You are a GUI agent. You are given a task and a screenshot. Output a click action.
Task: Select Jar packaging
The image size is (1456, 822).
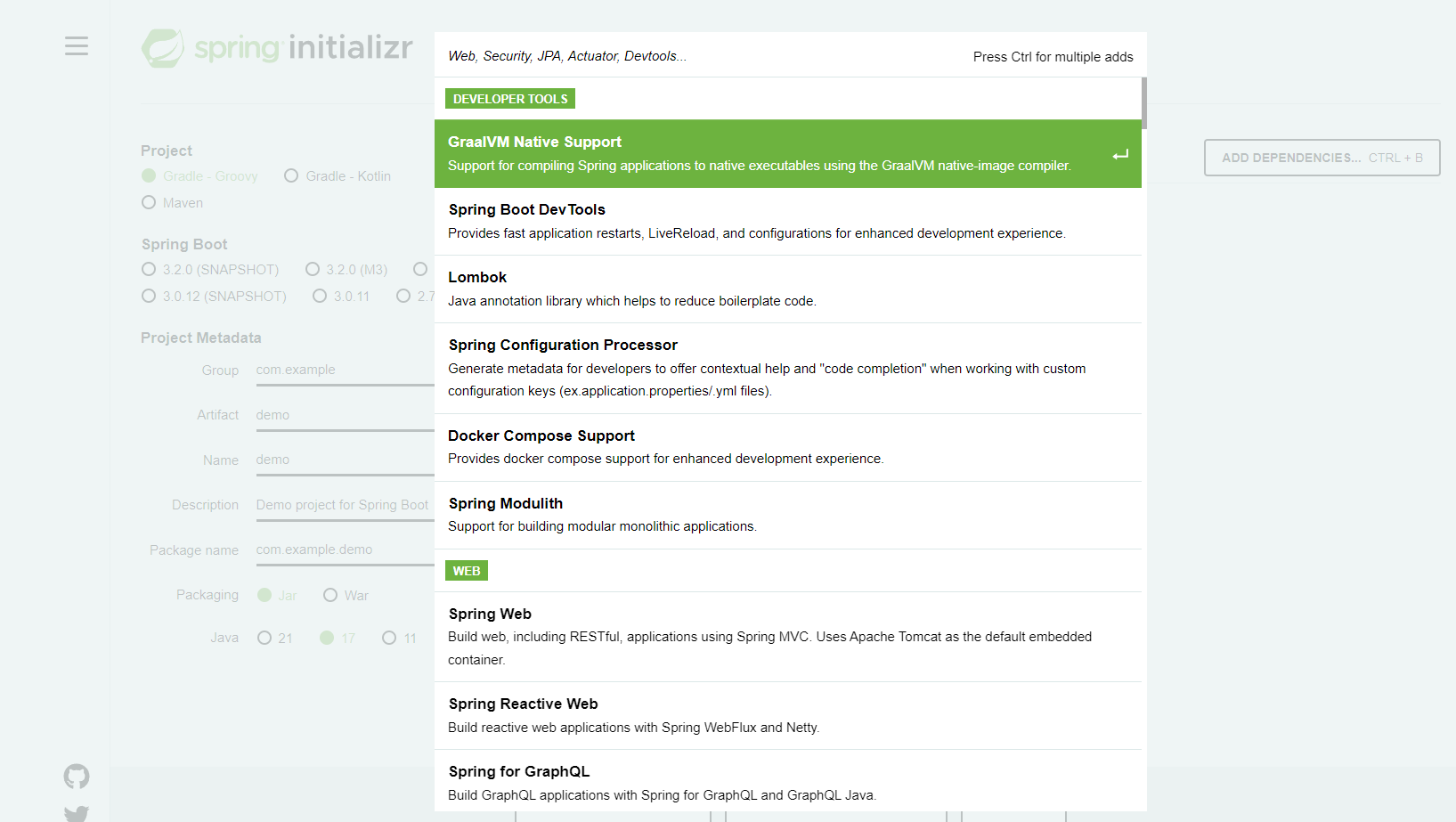pos(277,596)
